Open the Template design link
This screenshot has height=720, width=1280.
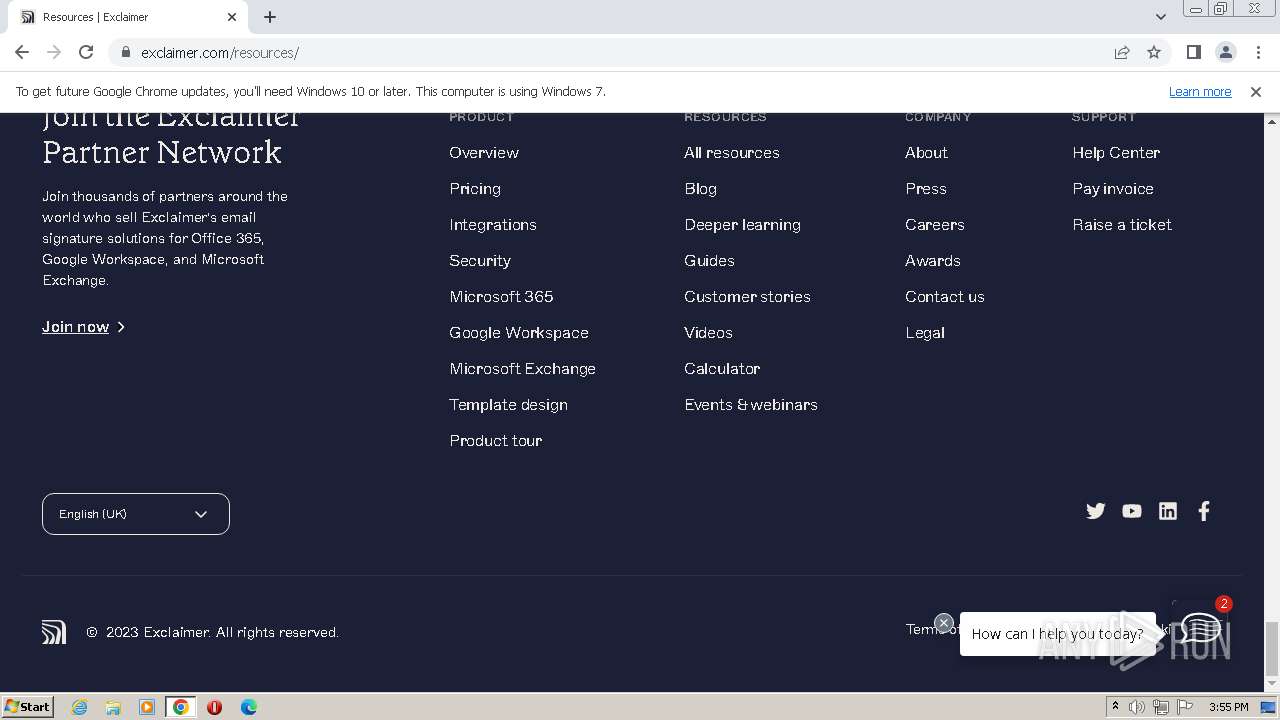[509, 405]
